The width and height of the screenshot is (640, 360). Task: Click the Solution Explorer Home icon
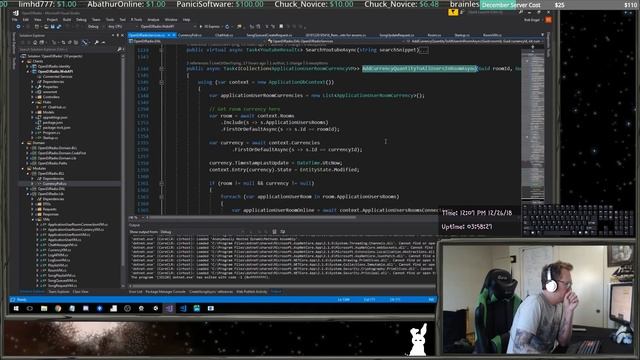35,42
